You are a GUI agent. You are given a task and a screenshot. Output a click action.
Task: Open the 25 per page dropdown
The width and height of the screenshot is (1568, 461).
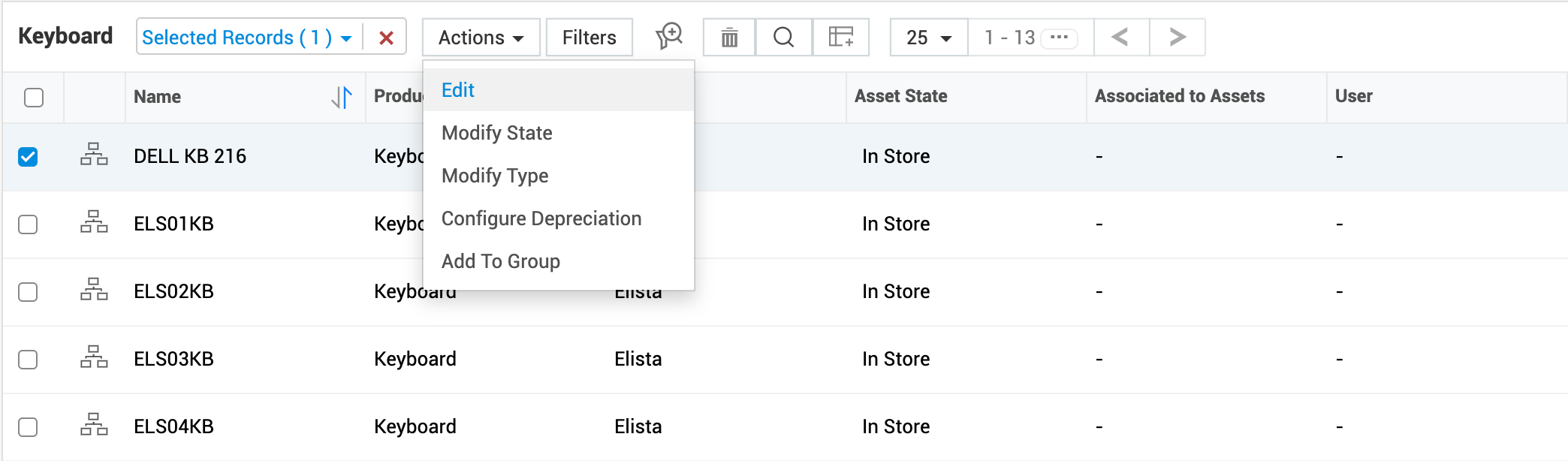929,38
